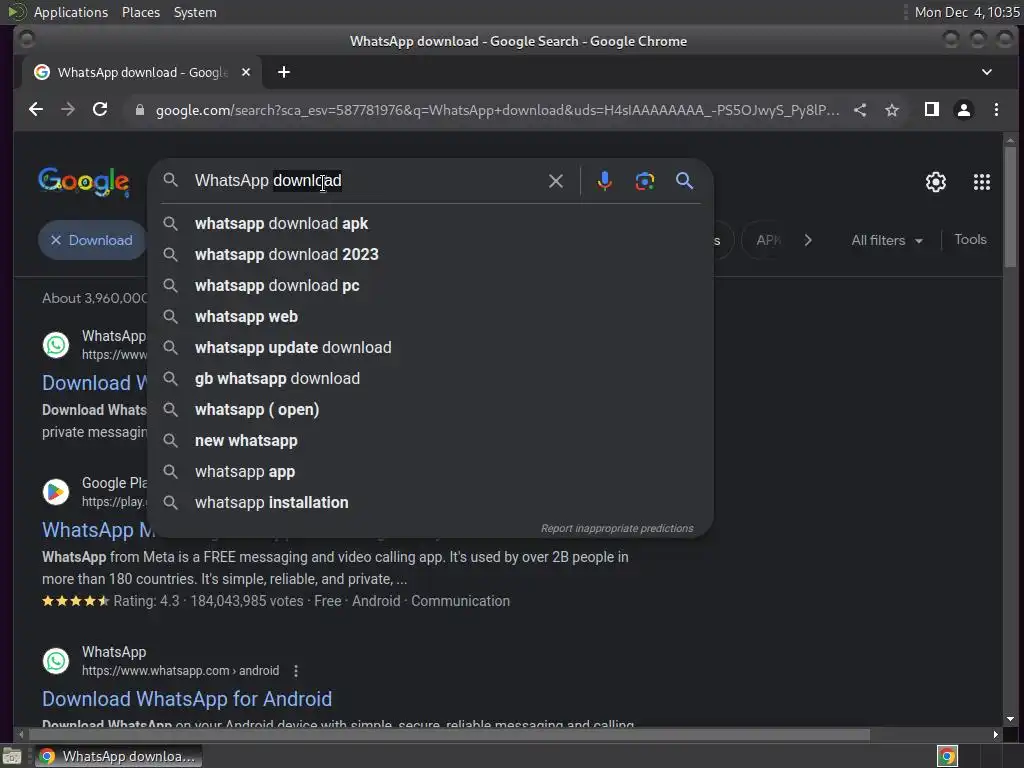The height and width of the screenshot is (768, 1024).
Task: Choose suggestion whatsapp ( open)
Action: 431,409
